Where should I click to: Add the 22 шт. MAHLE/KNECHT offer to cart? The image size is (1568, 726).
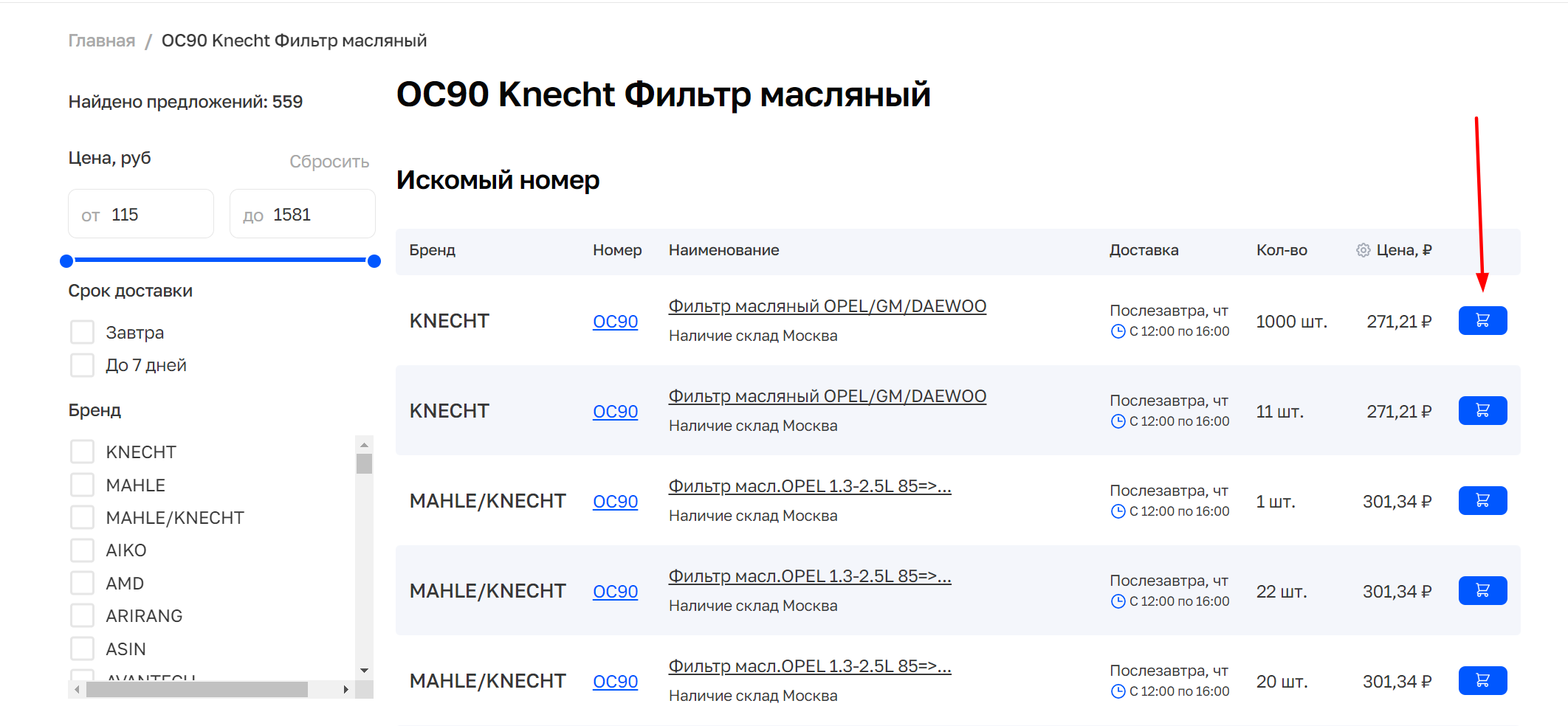point(1482,591)
